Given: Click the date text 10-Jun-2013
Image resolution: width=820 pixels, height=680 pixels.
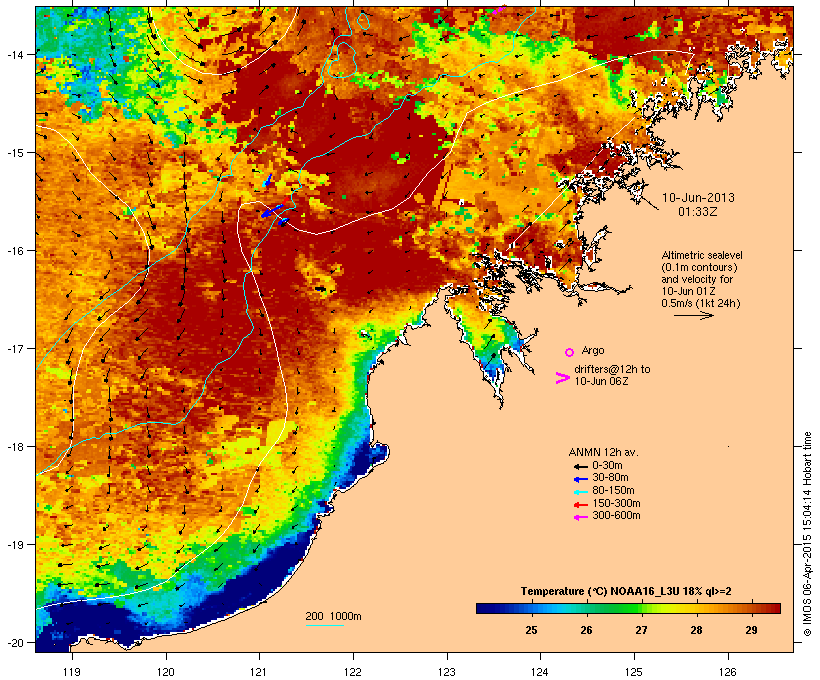Looking at the screenshot, I should click(x=698, y=198).
